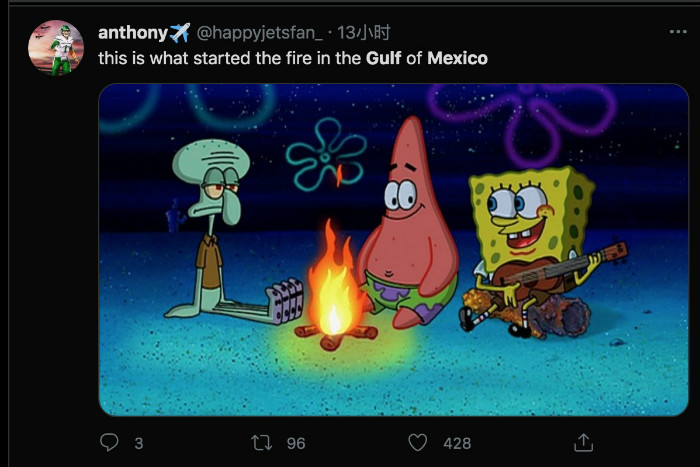The width and height of the screenshot is (700, 467).
Task: Click the tweet text about the fire
Action: point(293,58)
